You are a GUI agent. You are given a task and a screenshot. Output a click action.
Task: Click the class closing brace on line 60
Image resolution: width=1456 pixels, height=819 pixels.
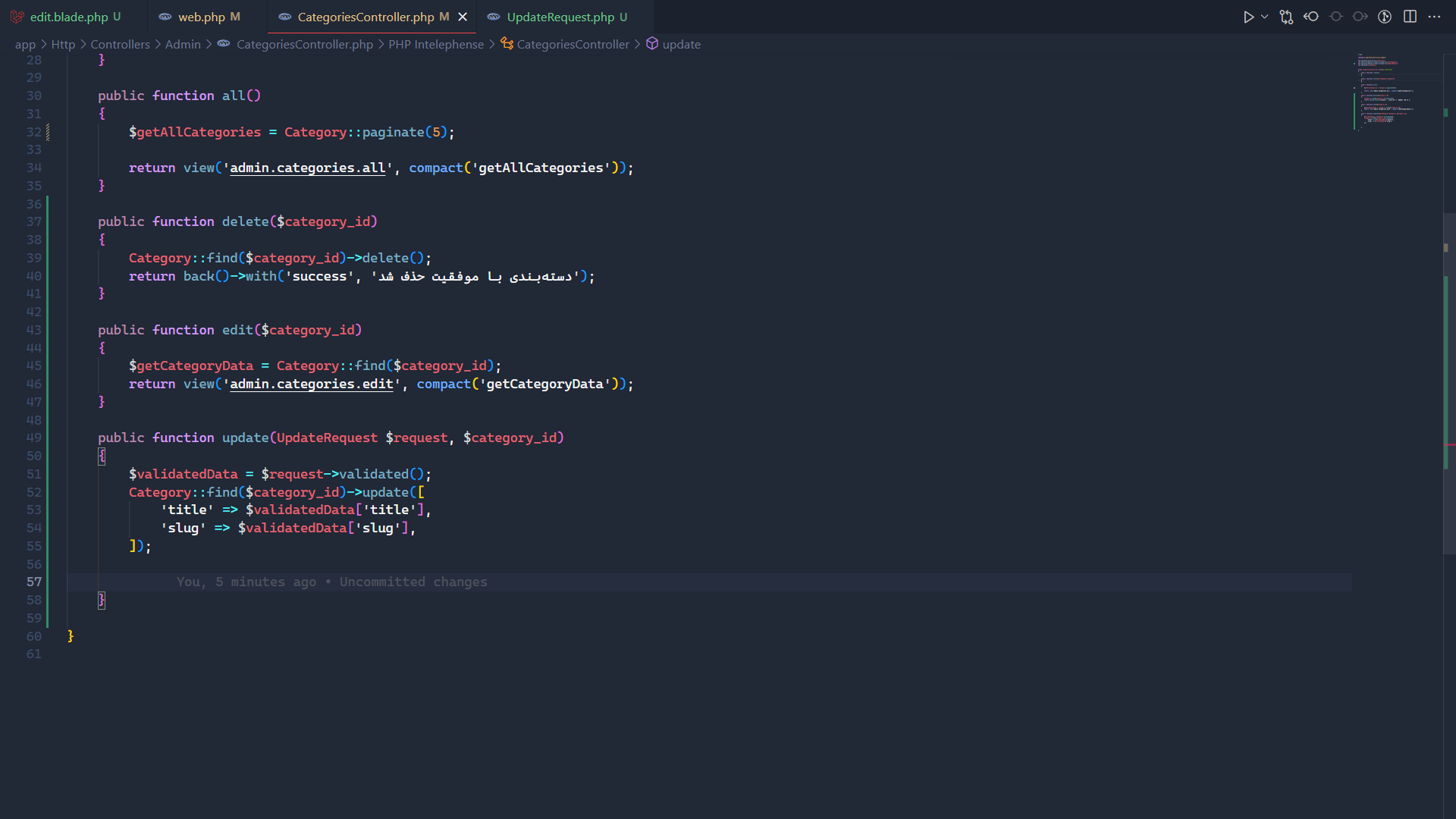coord(71,636)
